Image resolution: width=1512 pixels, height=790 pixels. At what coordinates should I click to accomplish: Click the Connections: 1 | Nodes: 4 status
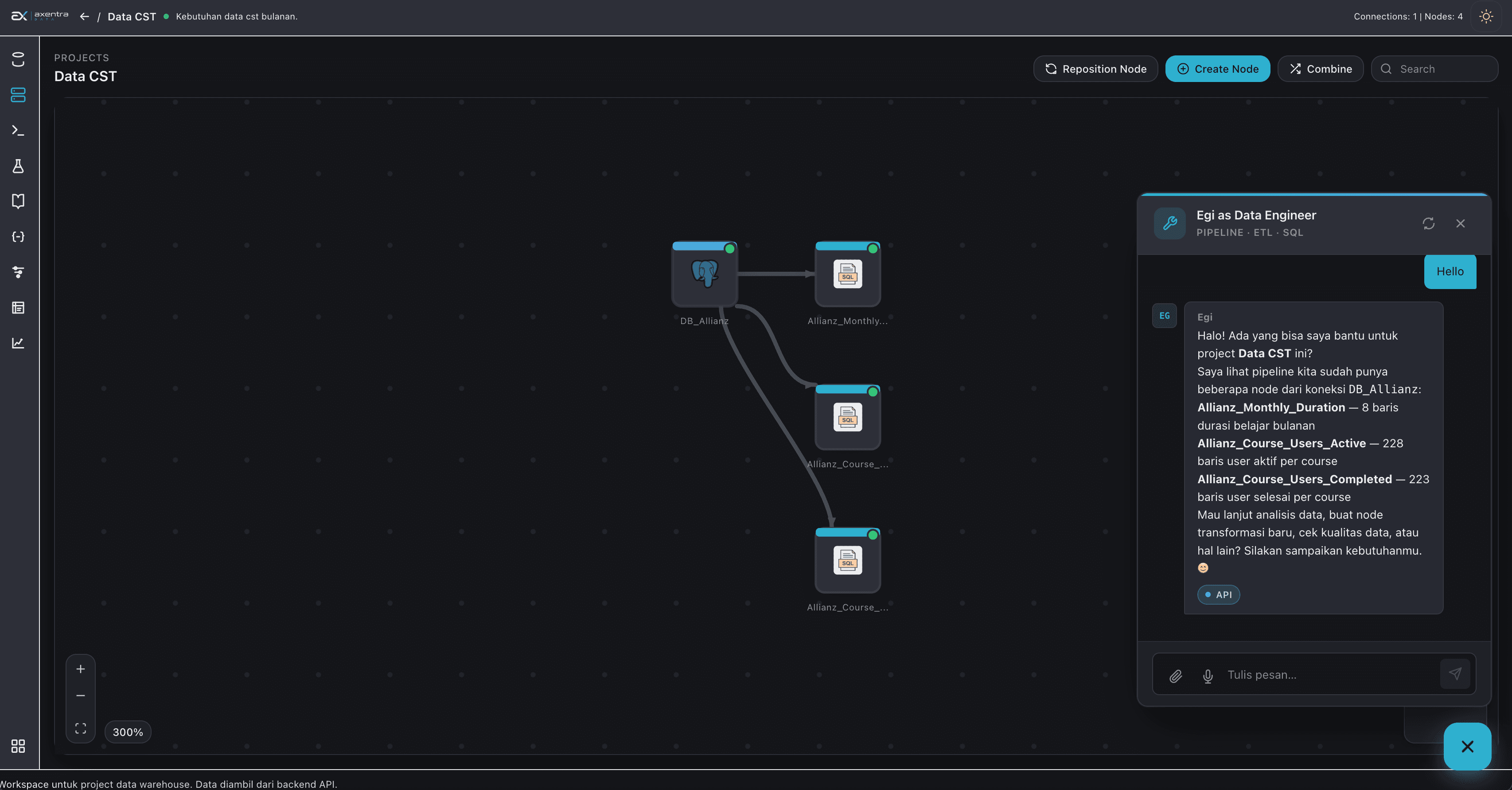pyautogui.click(x=1408, y=16)
